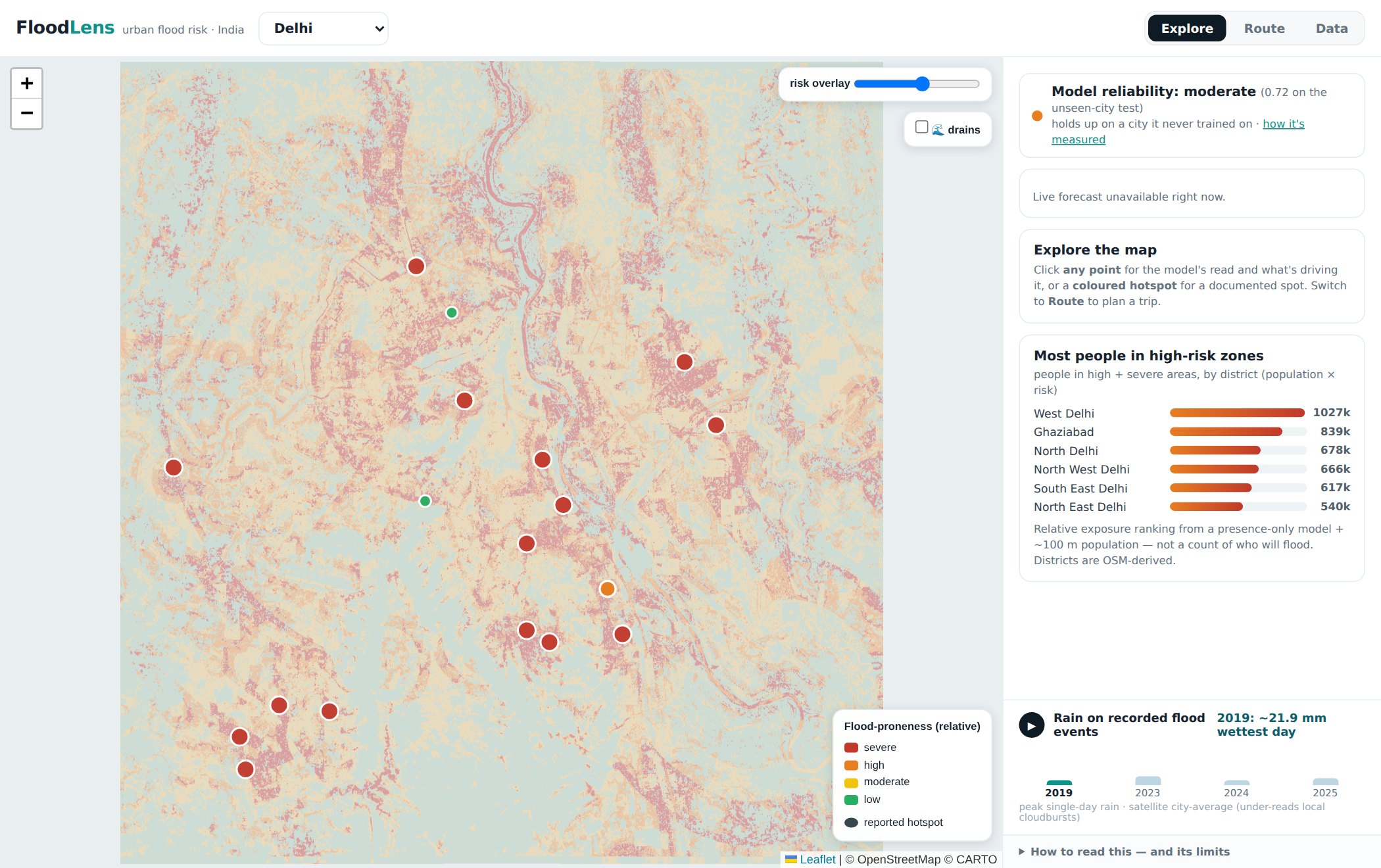Click the Ghaziabad district row

1192,432
